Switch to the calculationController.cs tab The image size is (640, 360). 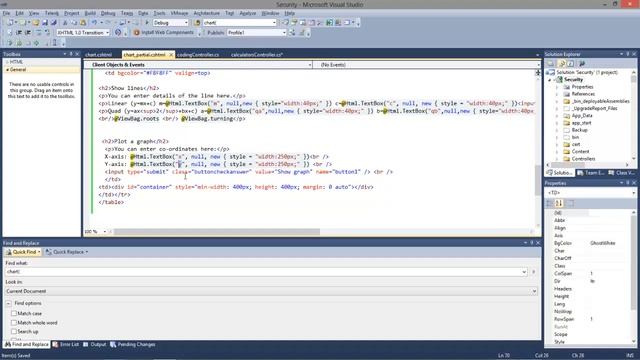point(257,55)
